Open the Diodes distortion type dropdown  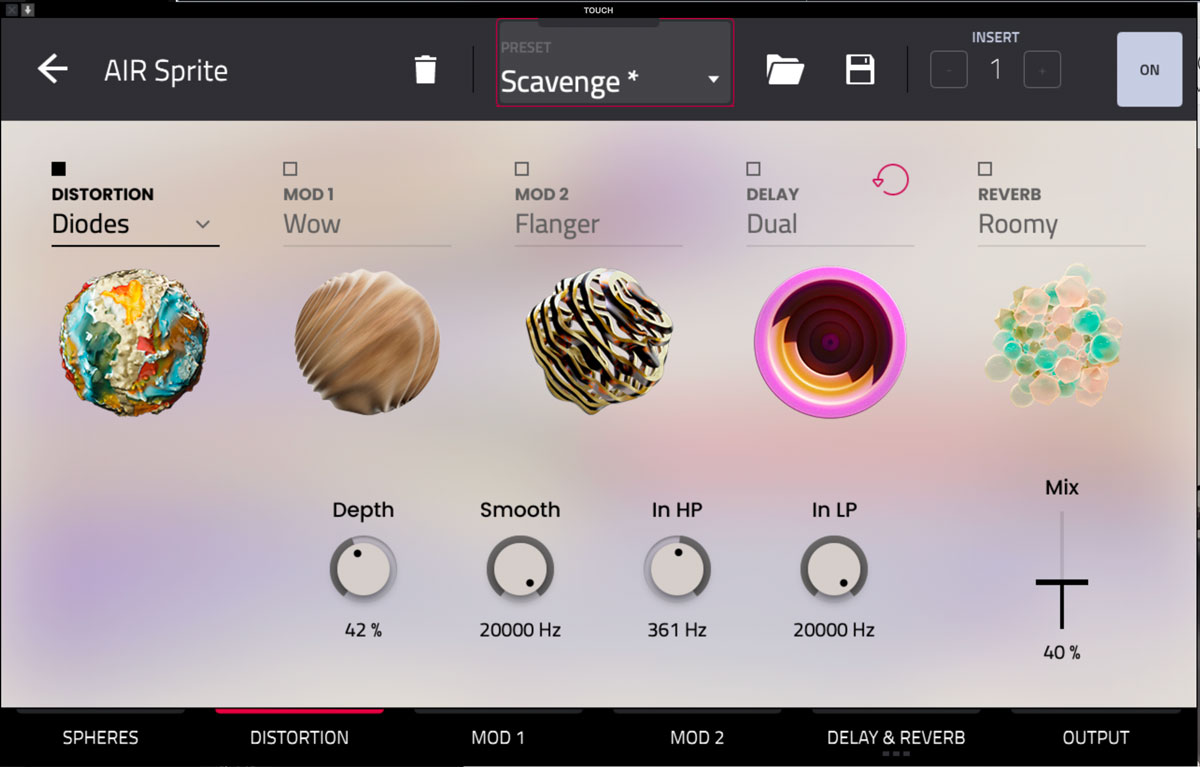(x=135, y=225)
